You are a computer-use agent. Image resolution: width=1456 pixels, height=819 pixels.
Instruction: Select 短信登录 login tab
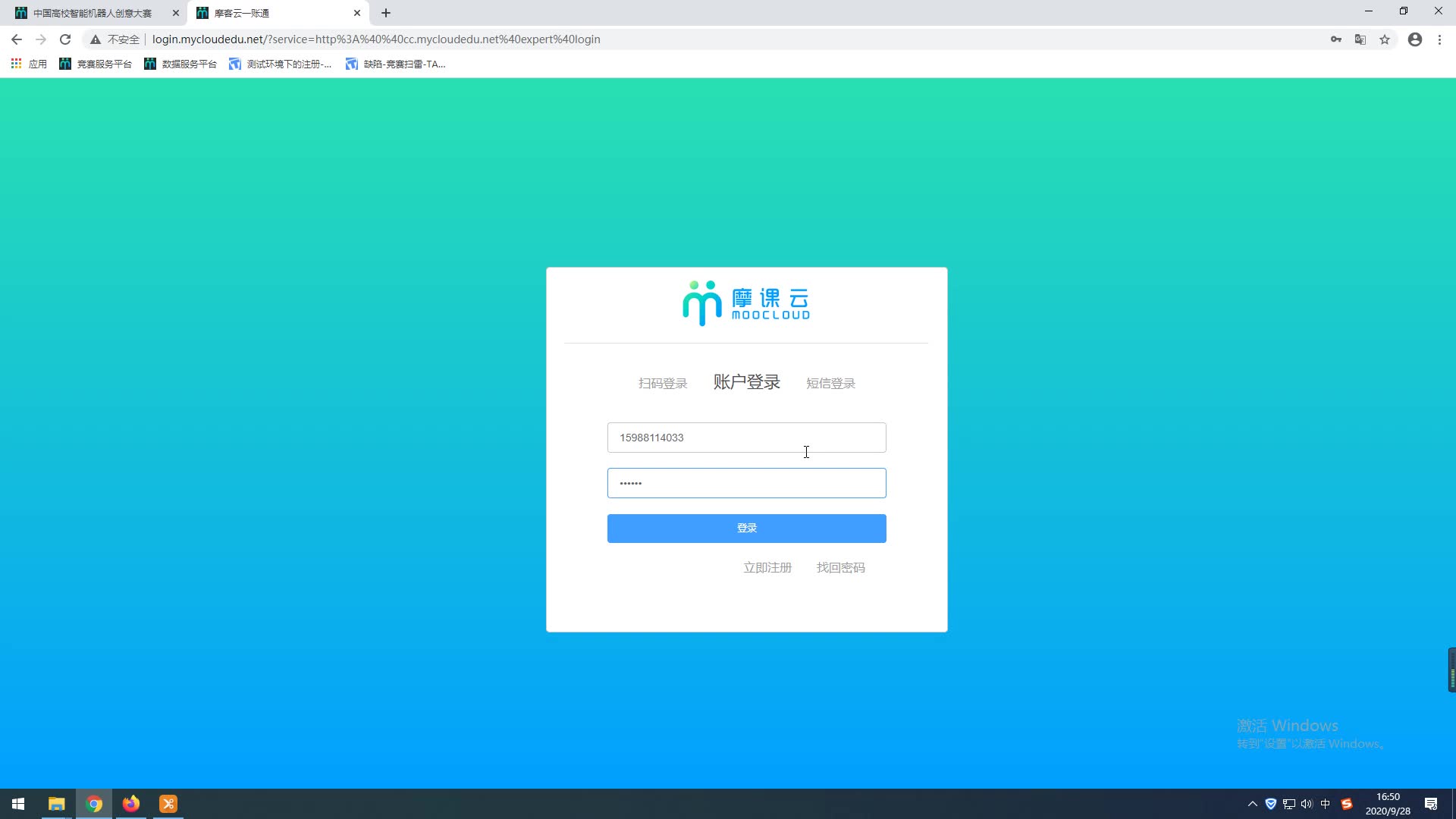click(x=830, y=384)
